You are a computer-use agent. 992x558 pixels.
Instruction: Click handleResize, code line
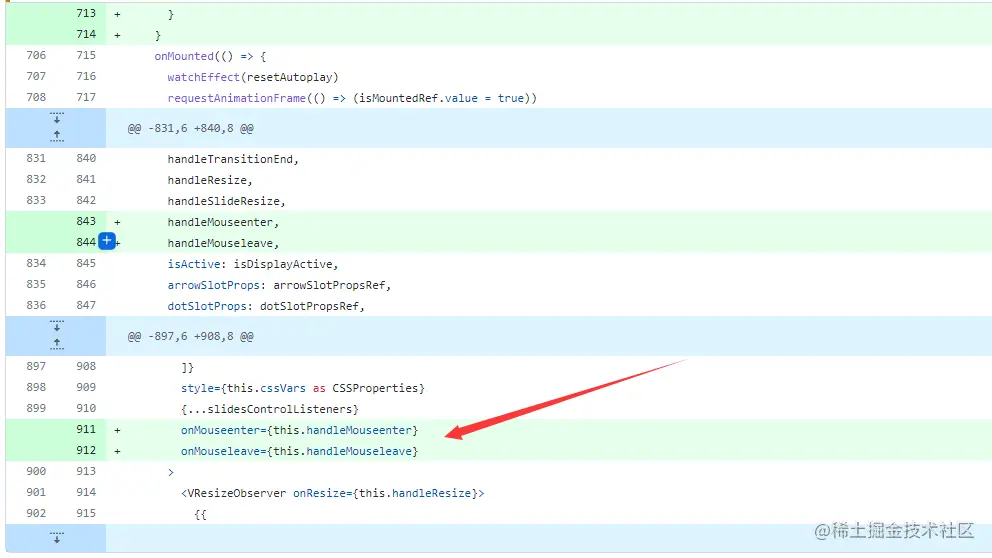(210, 180)
